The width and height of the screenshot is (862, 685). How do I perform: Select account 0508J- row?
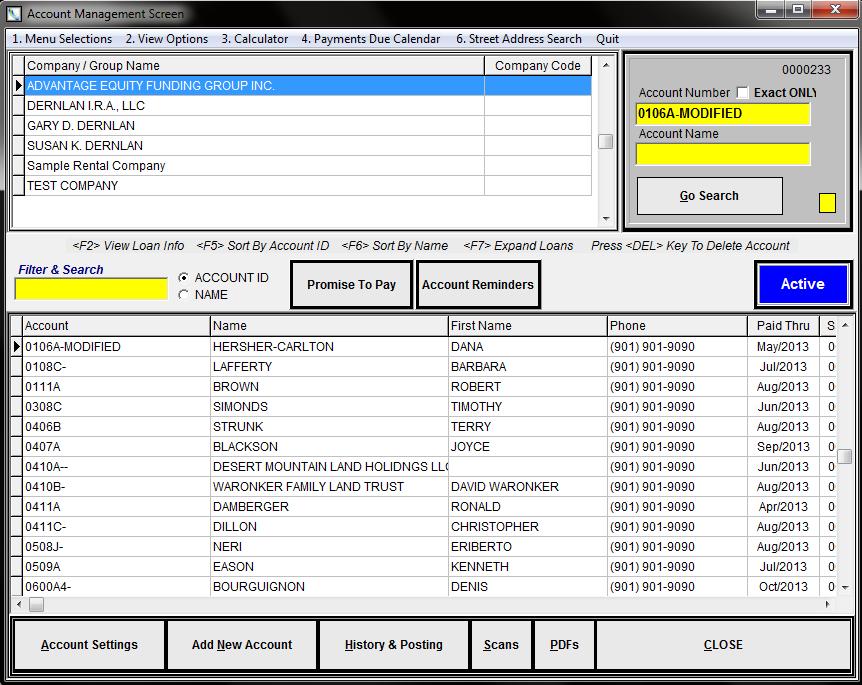pos(423,547)
